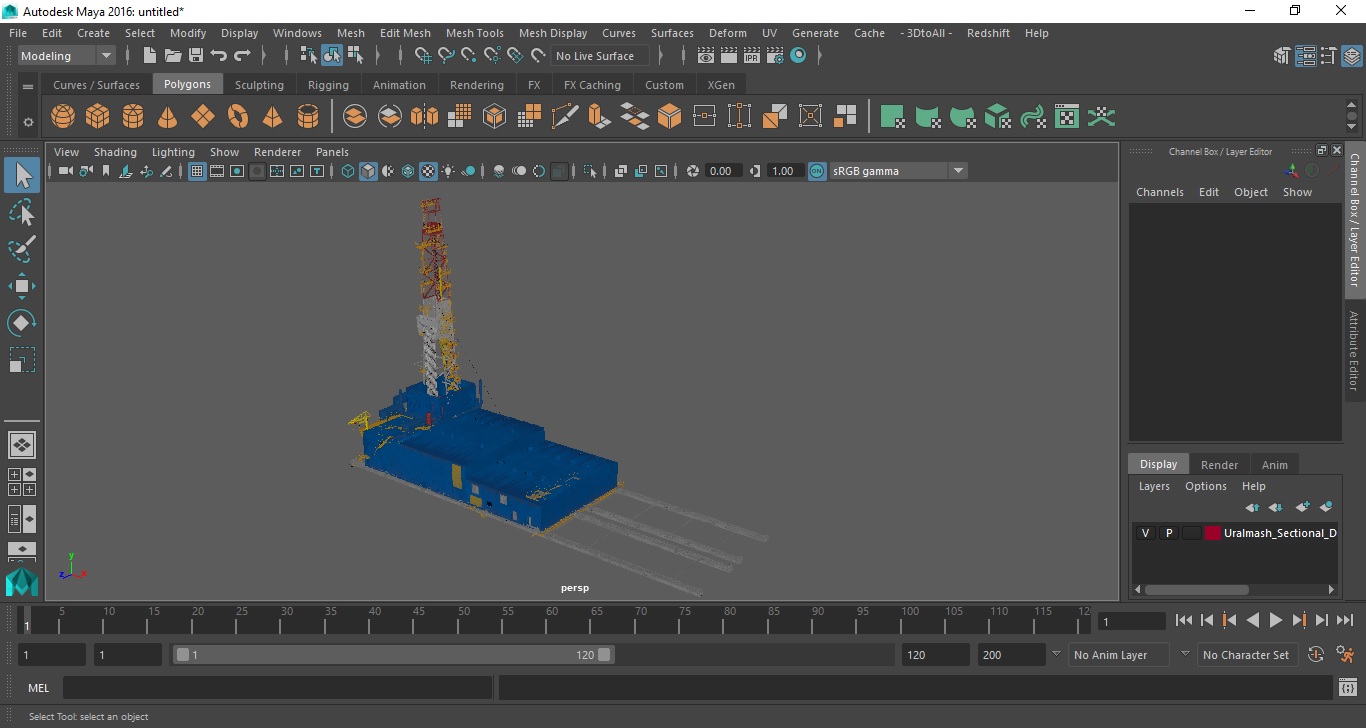1366x728 pixels.
Task: Toggle the viewport grid display
Action: click(197, 171)
